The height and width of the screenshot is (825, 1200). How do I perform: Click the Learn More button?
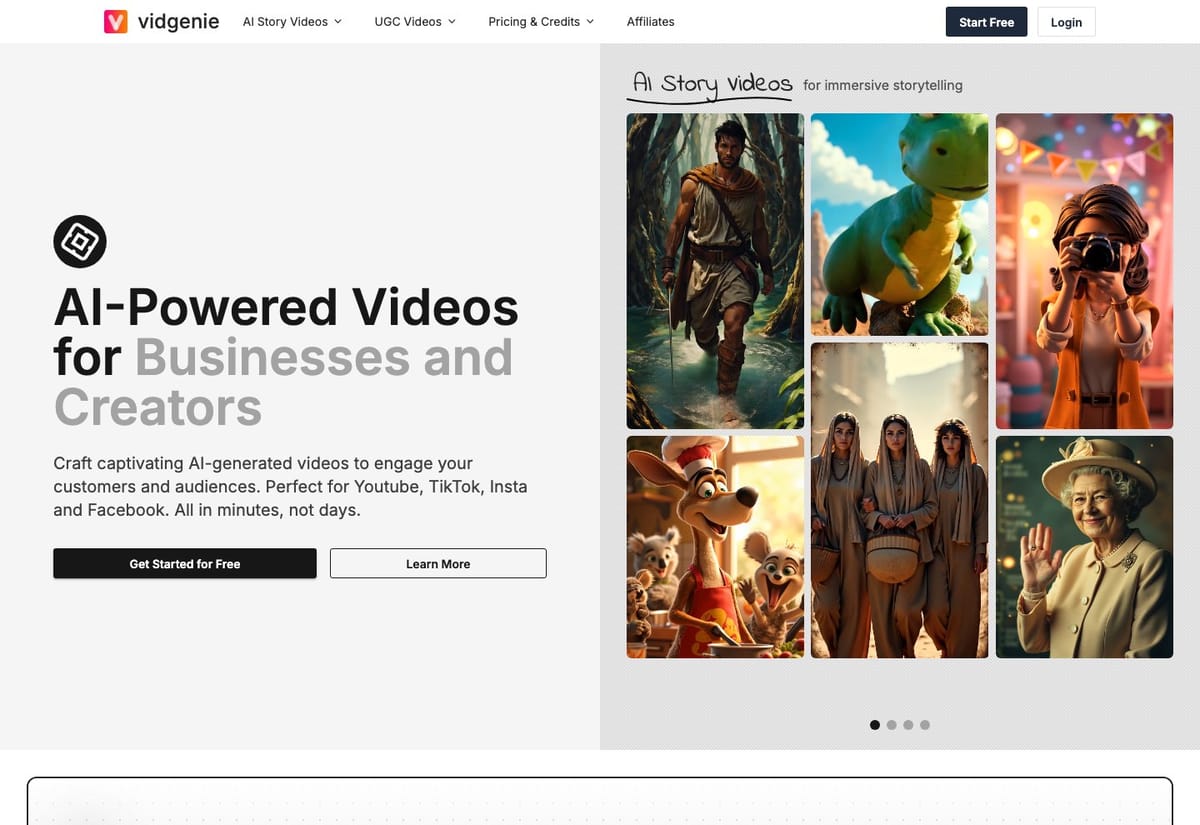438,564
